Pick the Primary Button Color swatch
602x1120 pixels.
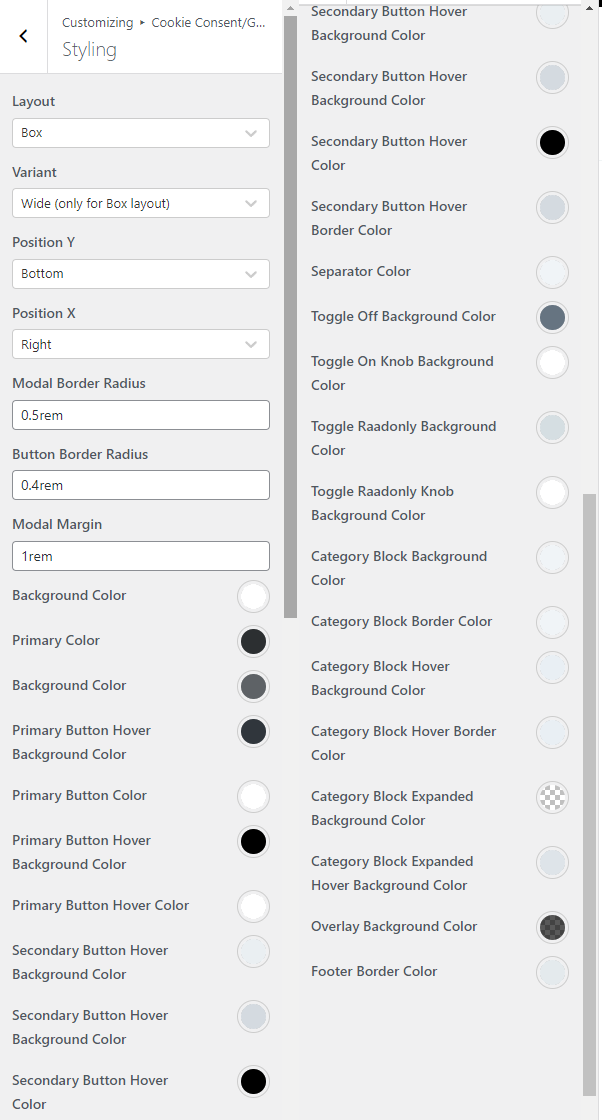(254, 796)
